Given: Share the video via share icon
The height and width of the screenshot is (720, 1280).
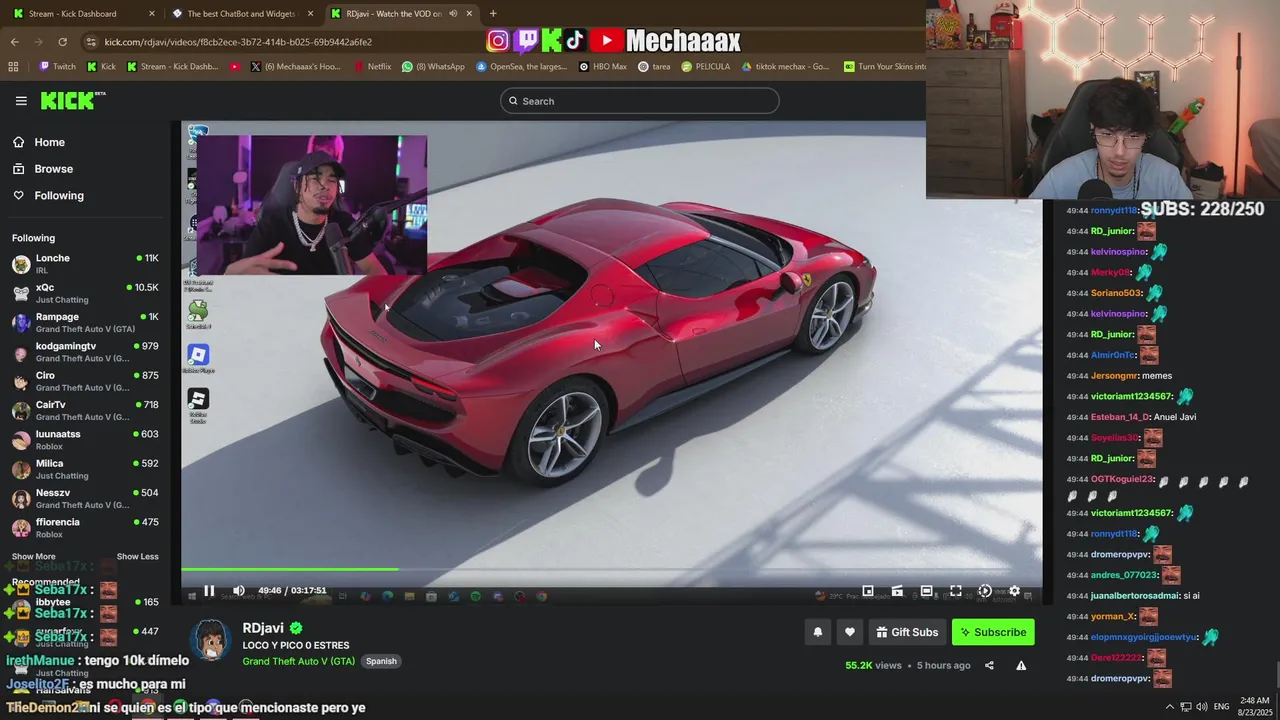Looking at the screenshot, I should click(x=989, y=665).
